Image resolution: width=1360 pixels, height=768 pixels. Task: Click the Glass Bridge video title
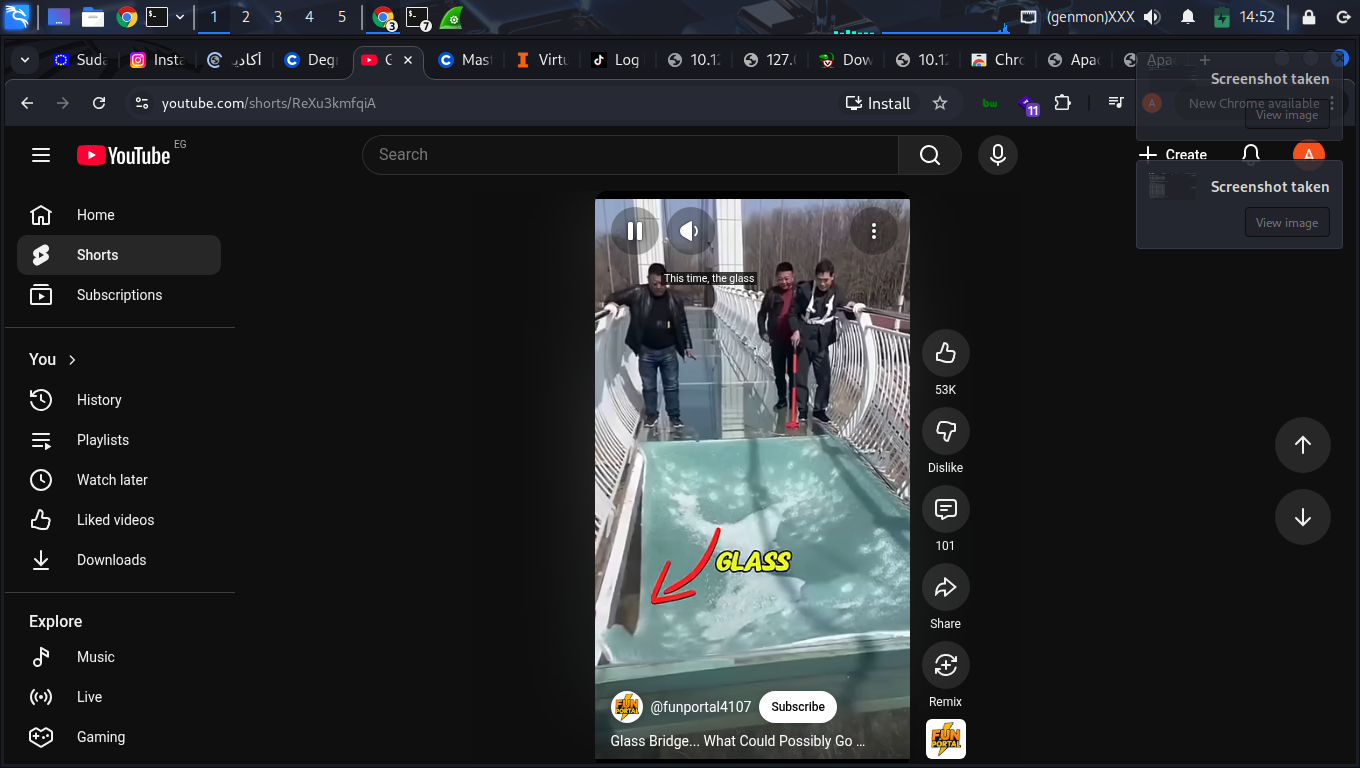click(738, 741)
